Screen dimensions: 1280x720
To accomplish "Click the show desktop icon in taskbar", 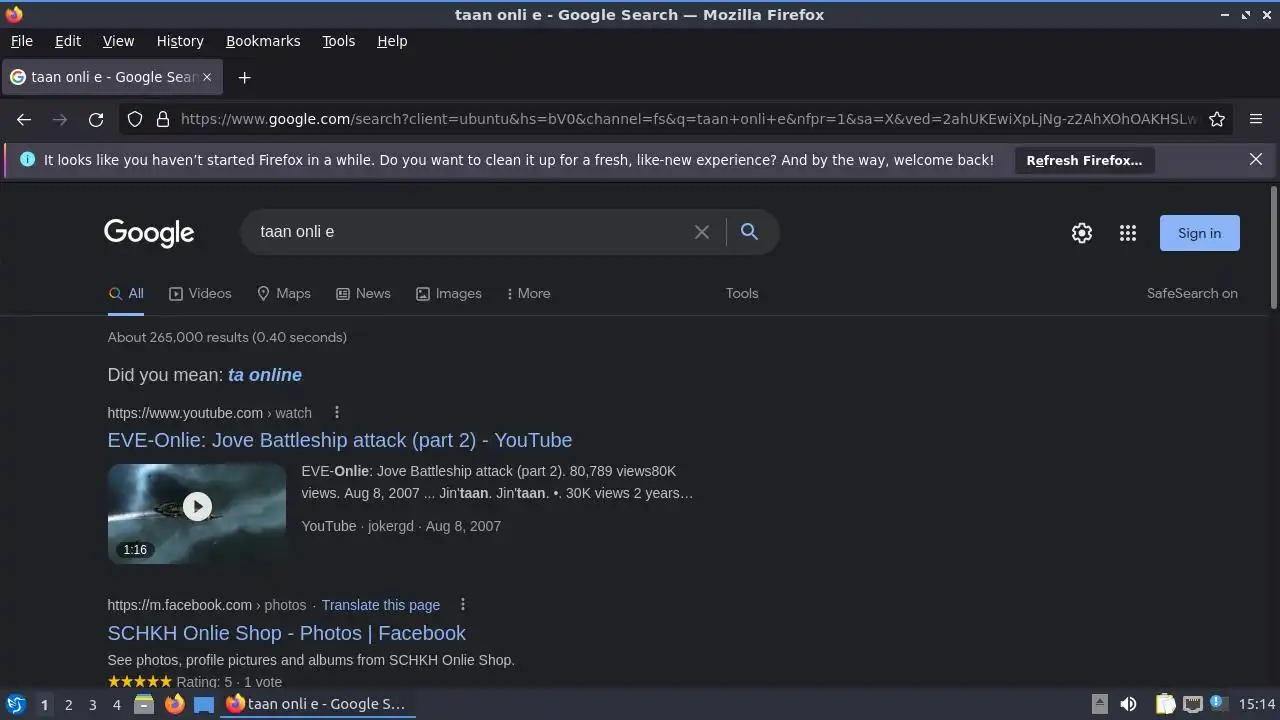I will coord(204,704).
